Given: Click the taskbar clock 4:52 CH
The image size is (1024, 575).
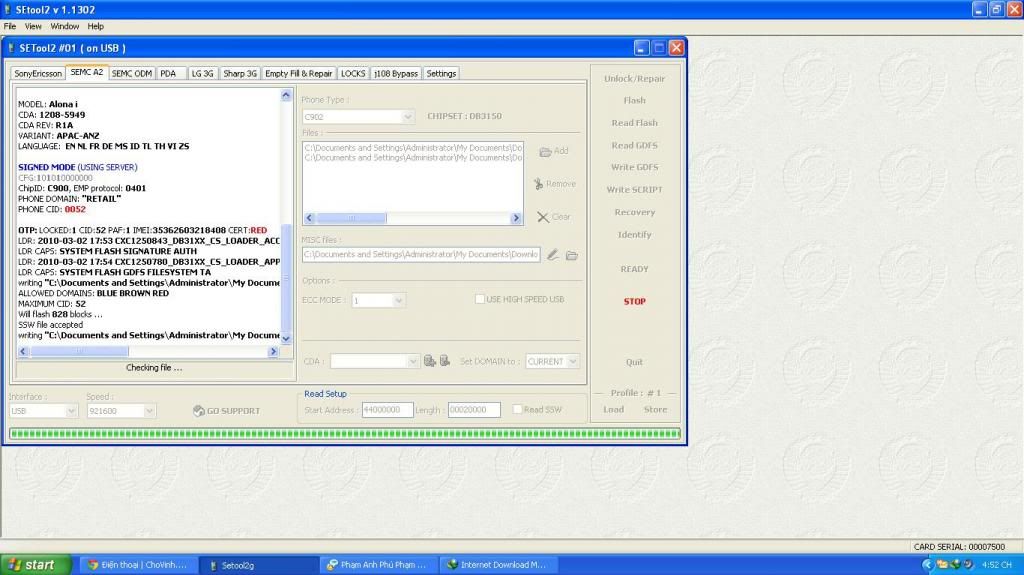Looking at the screenshot, I should [997, 565].
